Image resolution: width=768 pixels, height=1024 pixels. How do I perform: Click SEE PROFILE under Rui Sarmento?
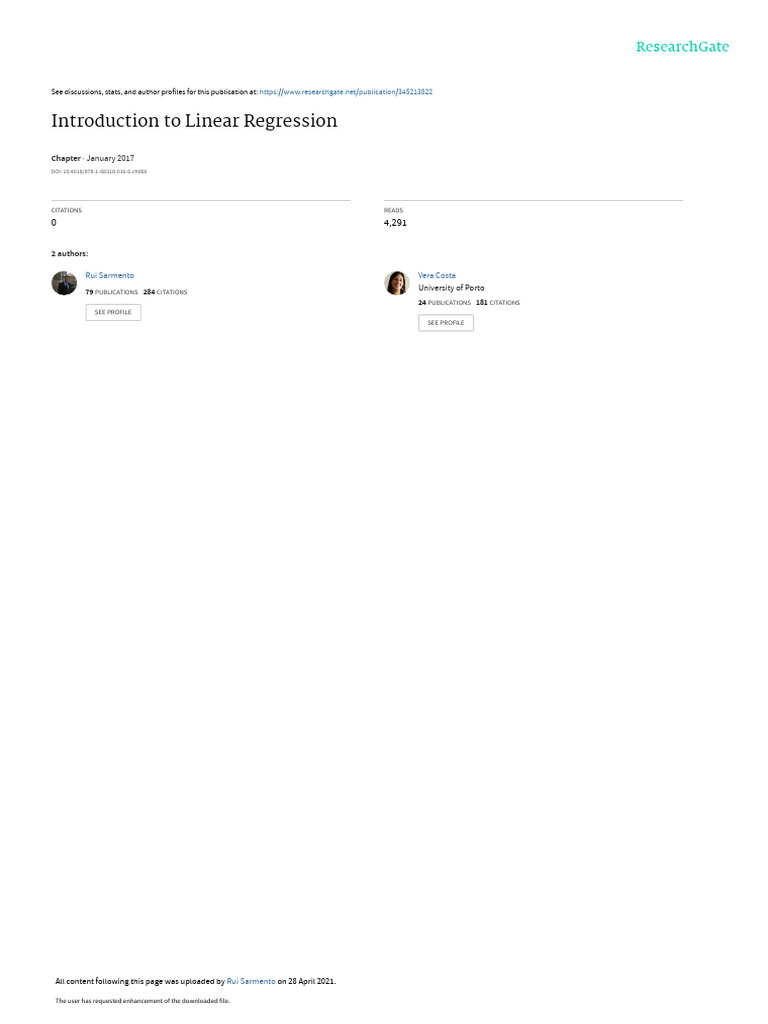point(113,312)
